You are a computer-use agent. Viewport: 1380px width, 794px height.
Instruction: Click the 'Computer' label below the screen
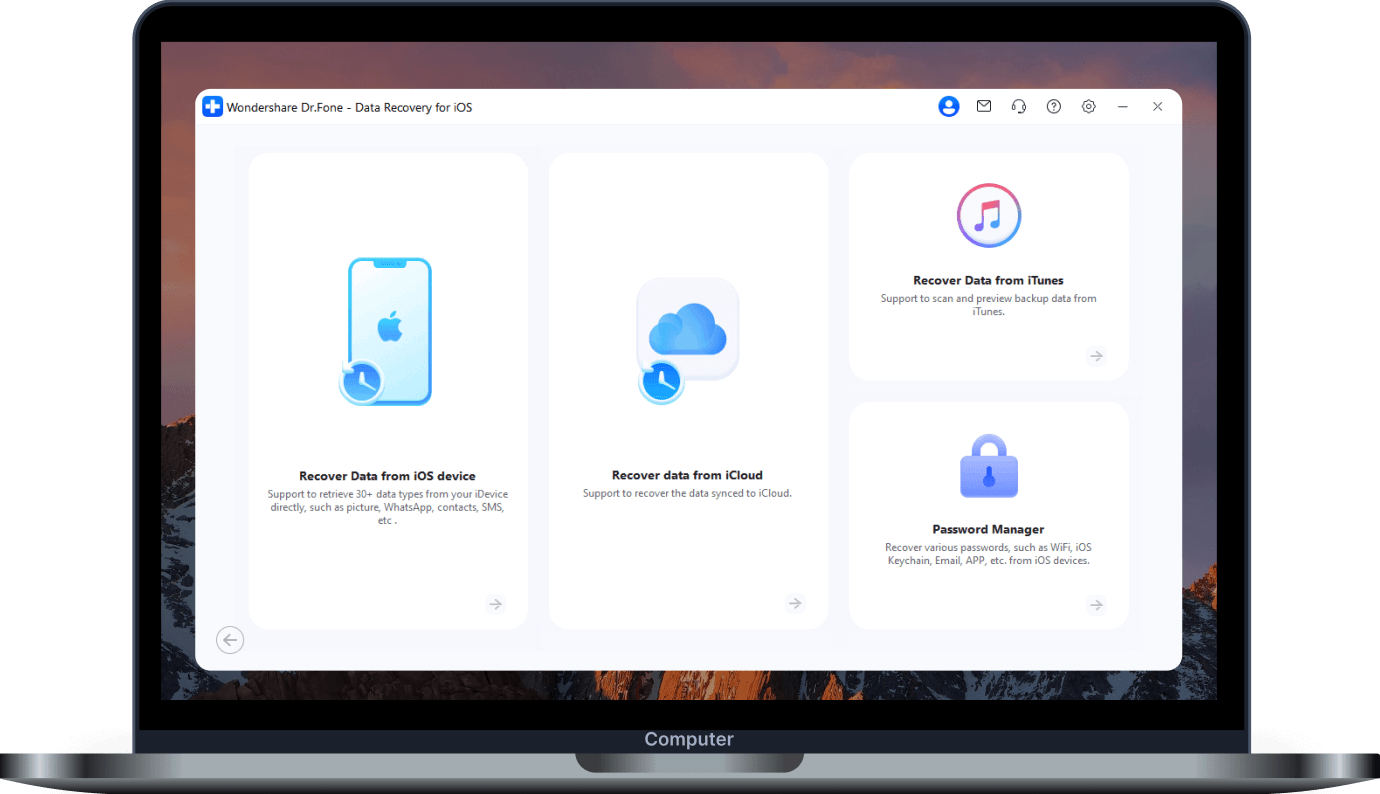point(689,740)
